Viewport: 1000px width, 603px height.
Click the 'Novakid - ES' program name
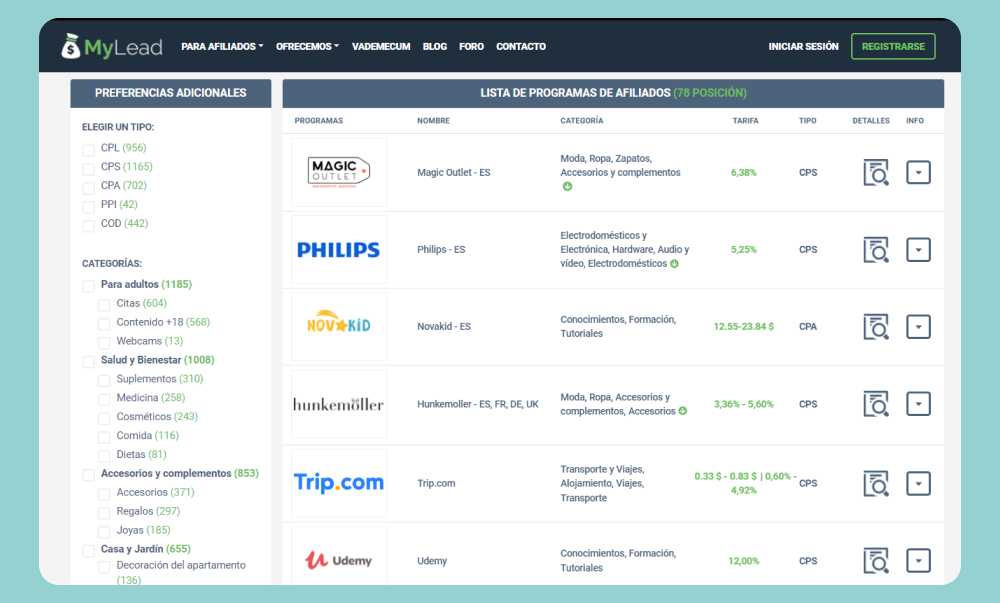click(x=444, y=326)
